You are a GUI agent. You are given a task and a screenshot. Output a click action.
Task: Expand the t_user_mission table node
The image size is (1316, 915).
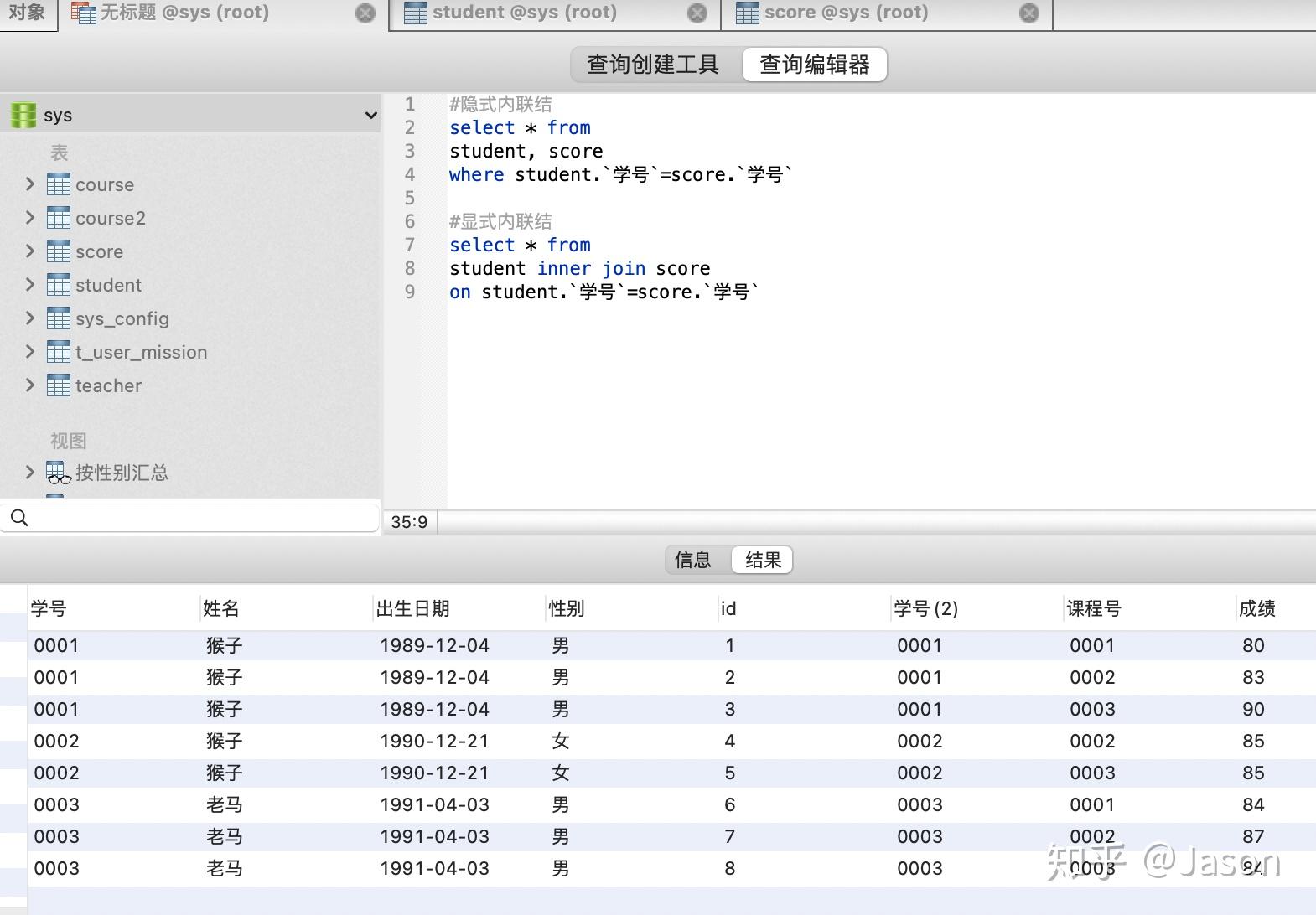click(x=30, y=351)
